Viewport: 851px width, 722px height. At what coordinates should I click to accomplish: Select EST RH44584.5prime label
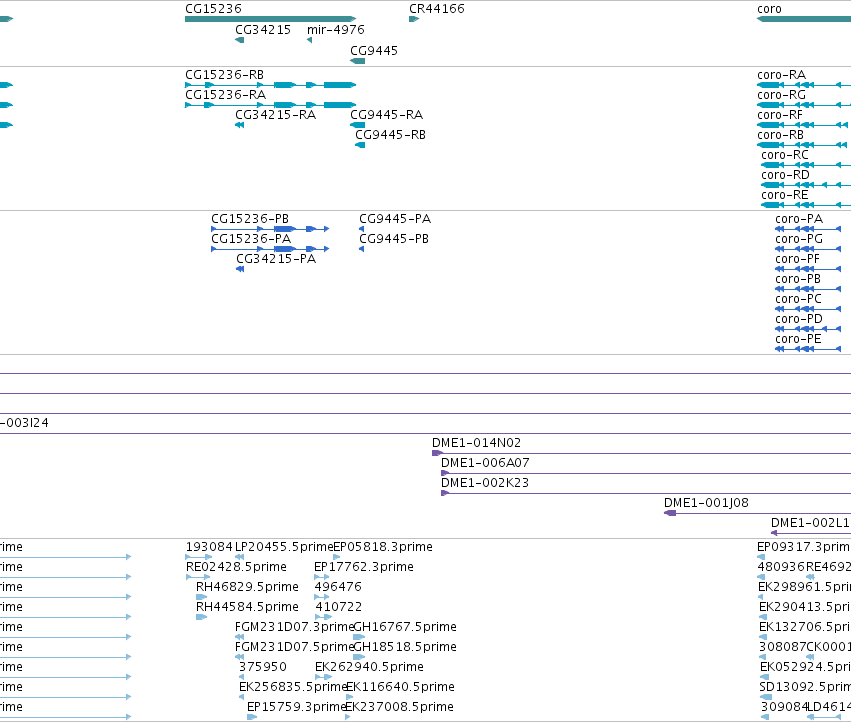[x=247, y=607]
